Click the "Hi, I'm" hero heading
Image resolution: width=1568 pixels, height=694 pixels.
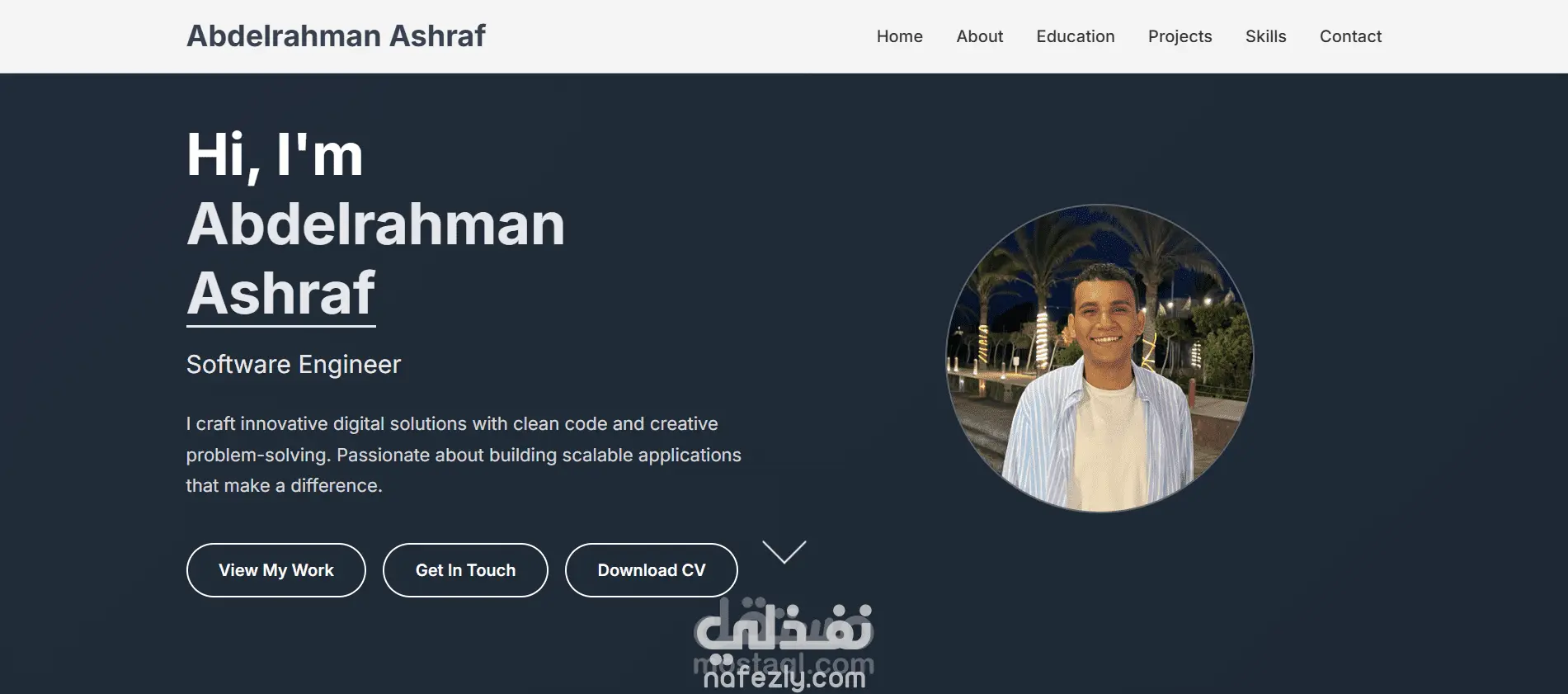(275, 155)
